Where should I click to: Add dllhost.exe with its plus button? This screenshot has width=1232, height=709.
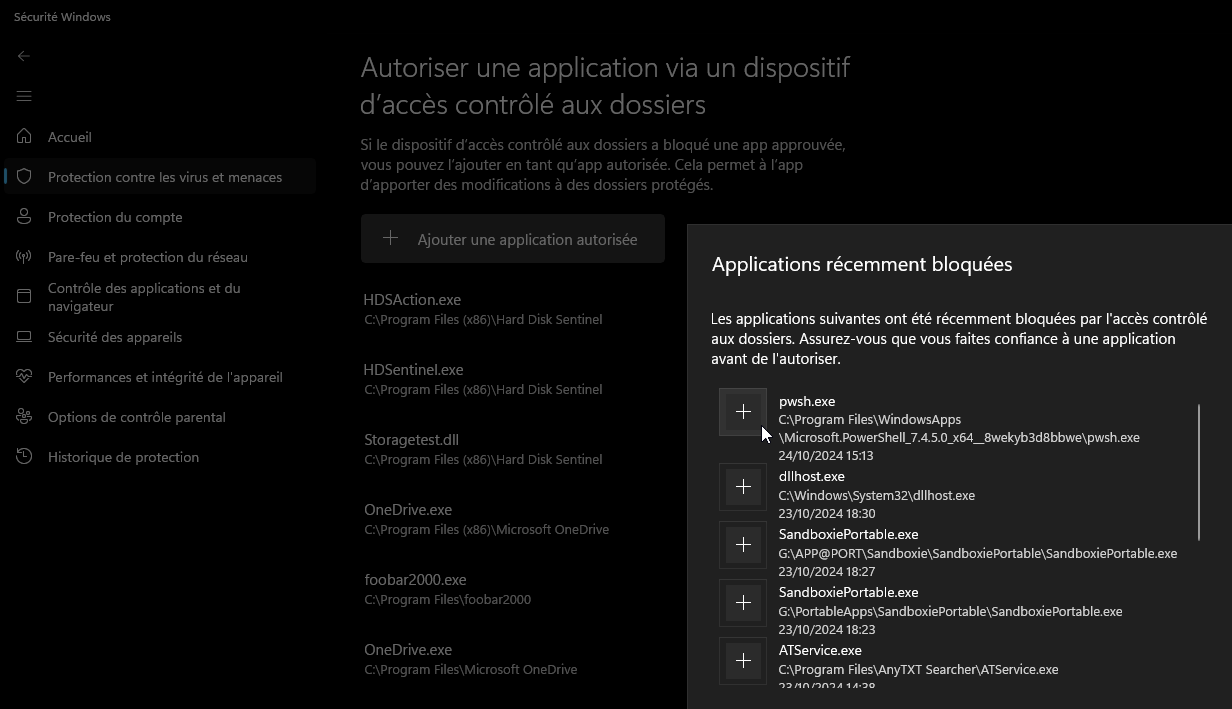(743, 487)
